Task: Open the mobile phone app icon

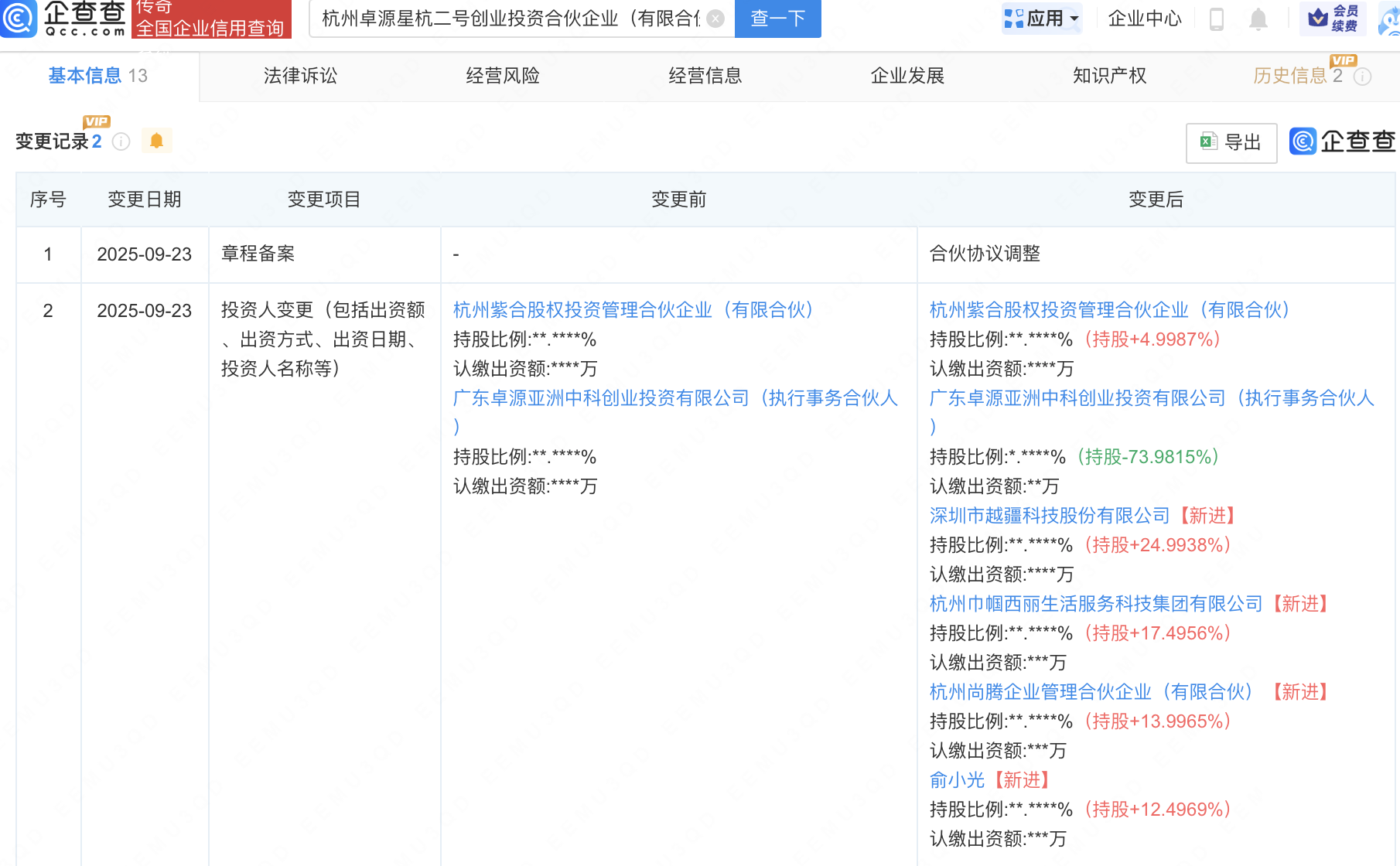Action: click(1217, 19)
